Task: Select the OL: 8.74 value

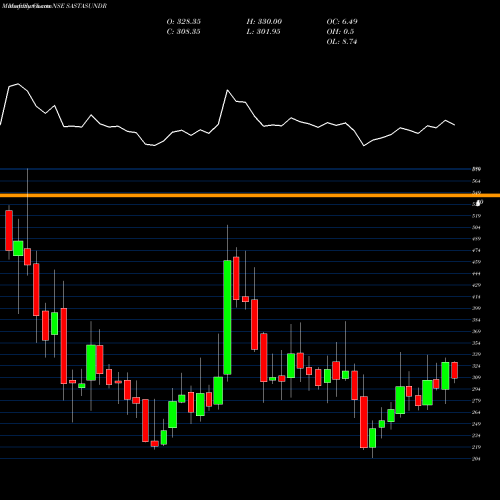Action: 342,42
